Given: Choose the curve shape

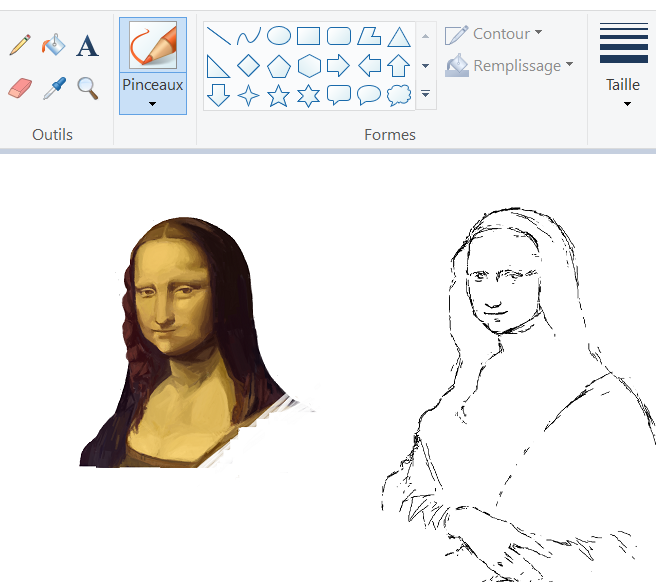Looking at the screenshot, I should [x=249, y=36].
